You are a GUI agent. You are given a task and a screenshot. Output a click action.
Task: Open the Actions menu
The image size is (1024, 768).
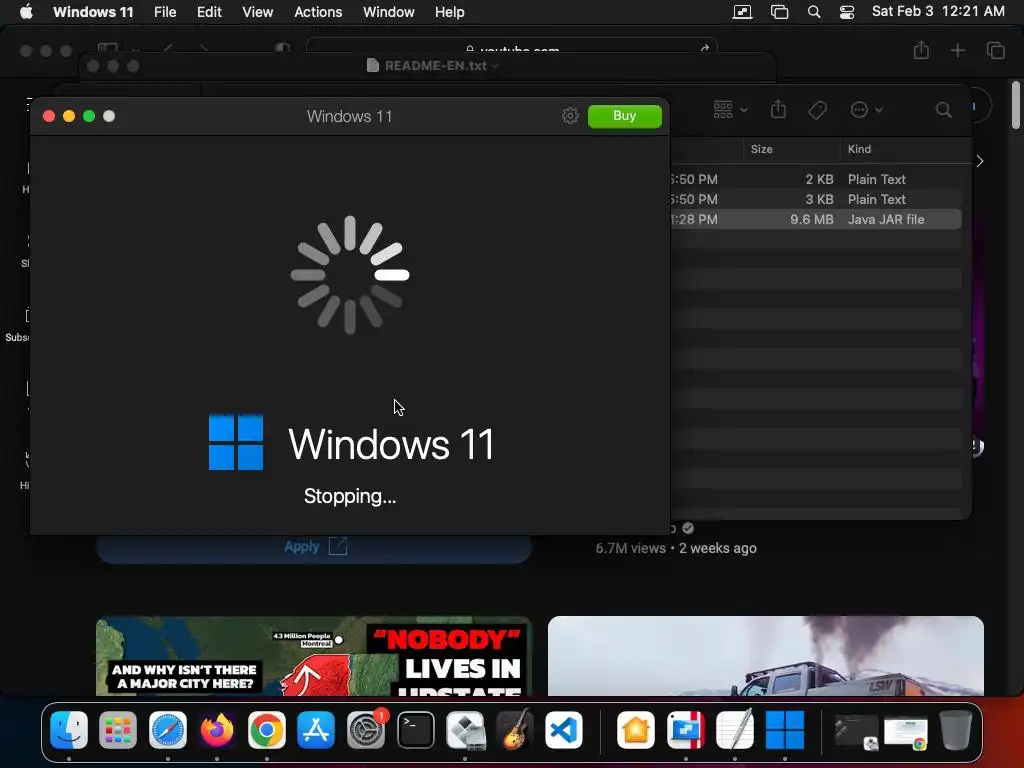point(318,12)
